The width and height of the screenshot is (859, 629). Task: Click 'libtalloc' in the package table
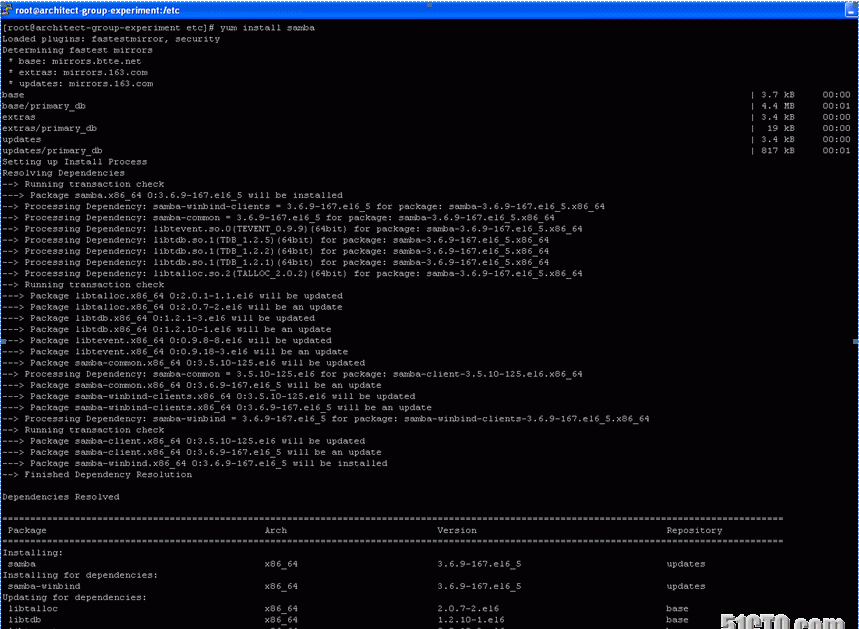(x=33, y=609)
